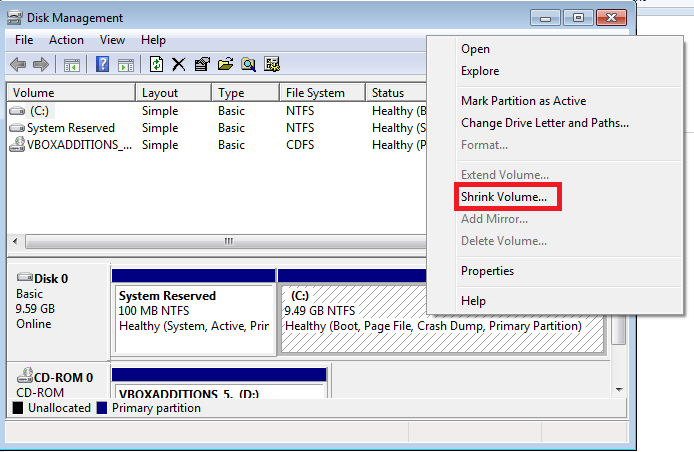This screenshot has width=694, height=452.
Task: Click the blue Primary partition legend swatch
Action: pos(102,408)
